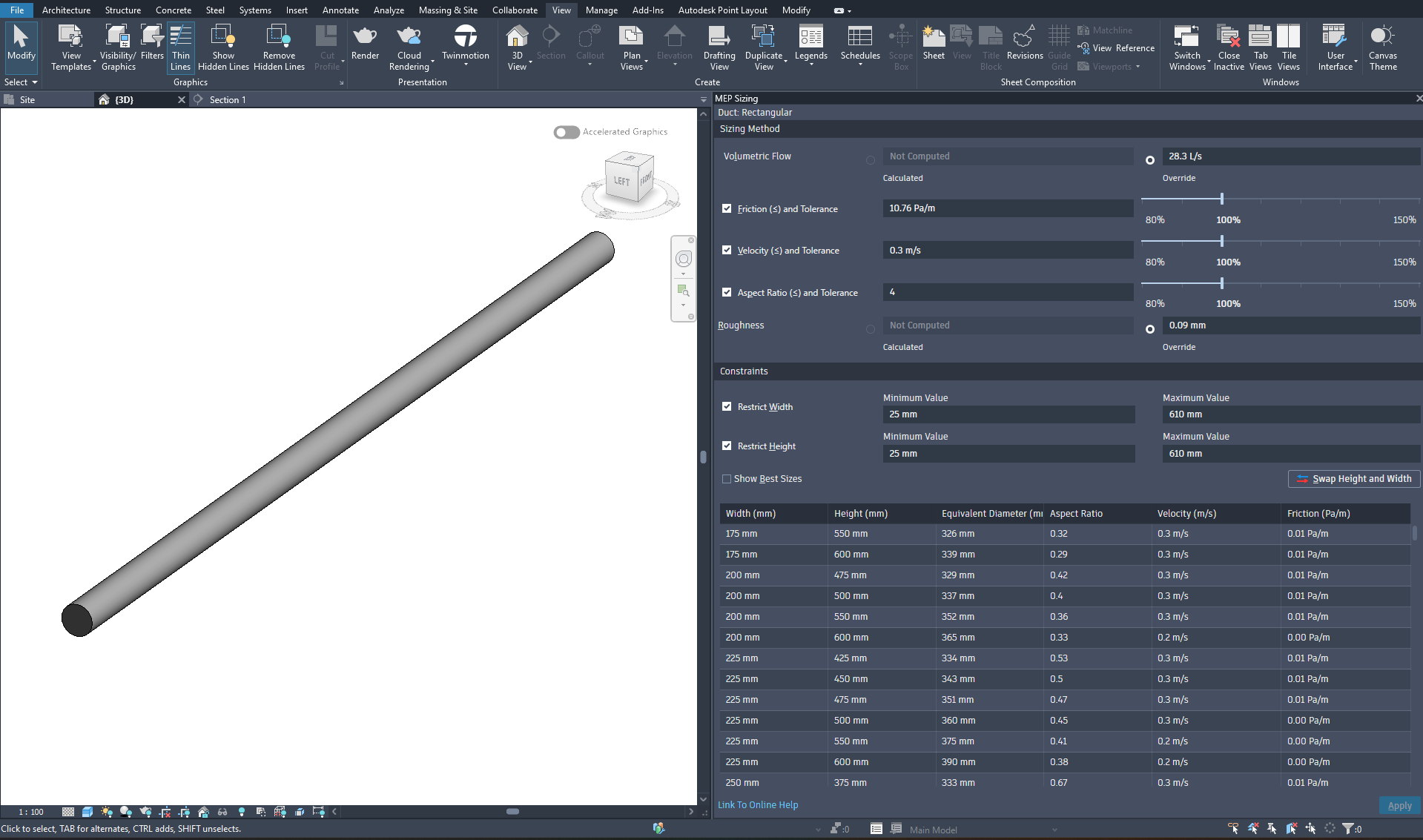
Task: Create a new Sheet
Action: coord(934,43)
